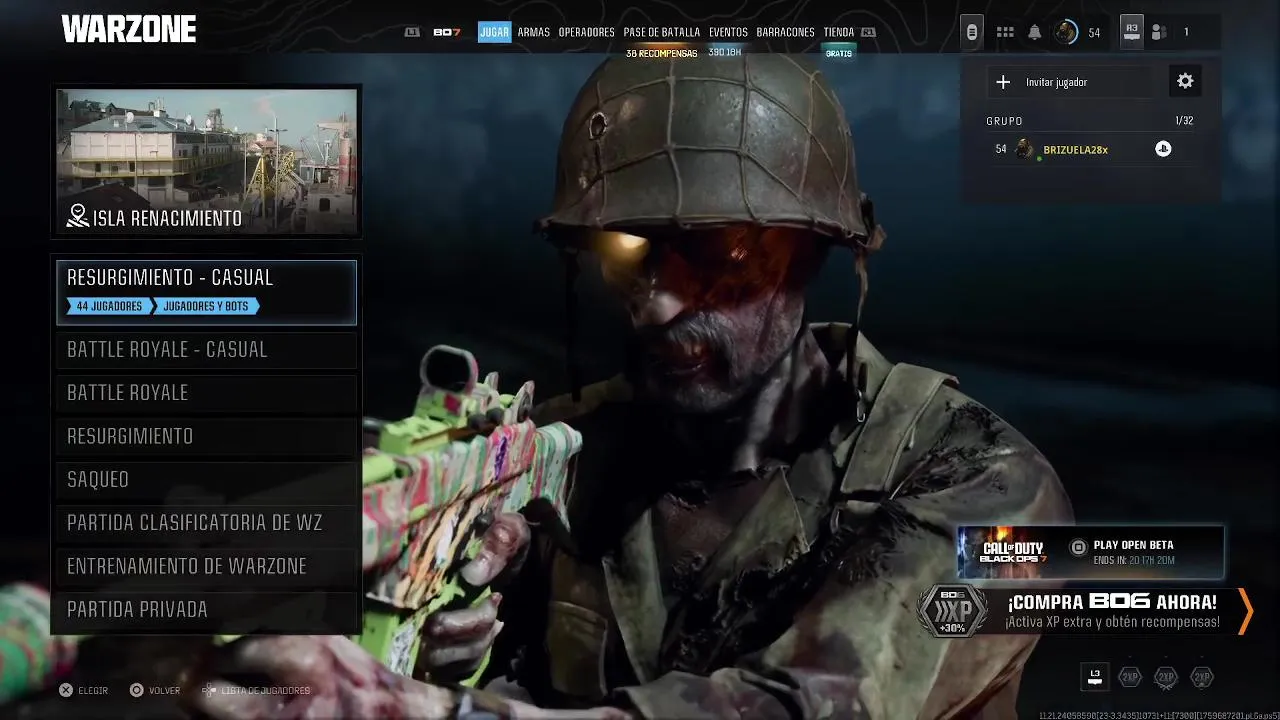Click the map pin icon by Isla Renacimiento
This screenshot has height=720, width=1280.
pyautogui.click(x=78, y=216)
